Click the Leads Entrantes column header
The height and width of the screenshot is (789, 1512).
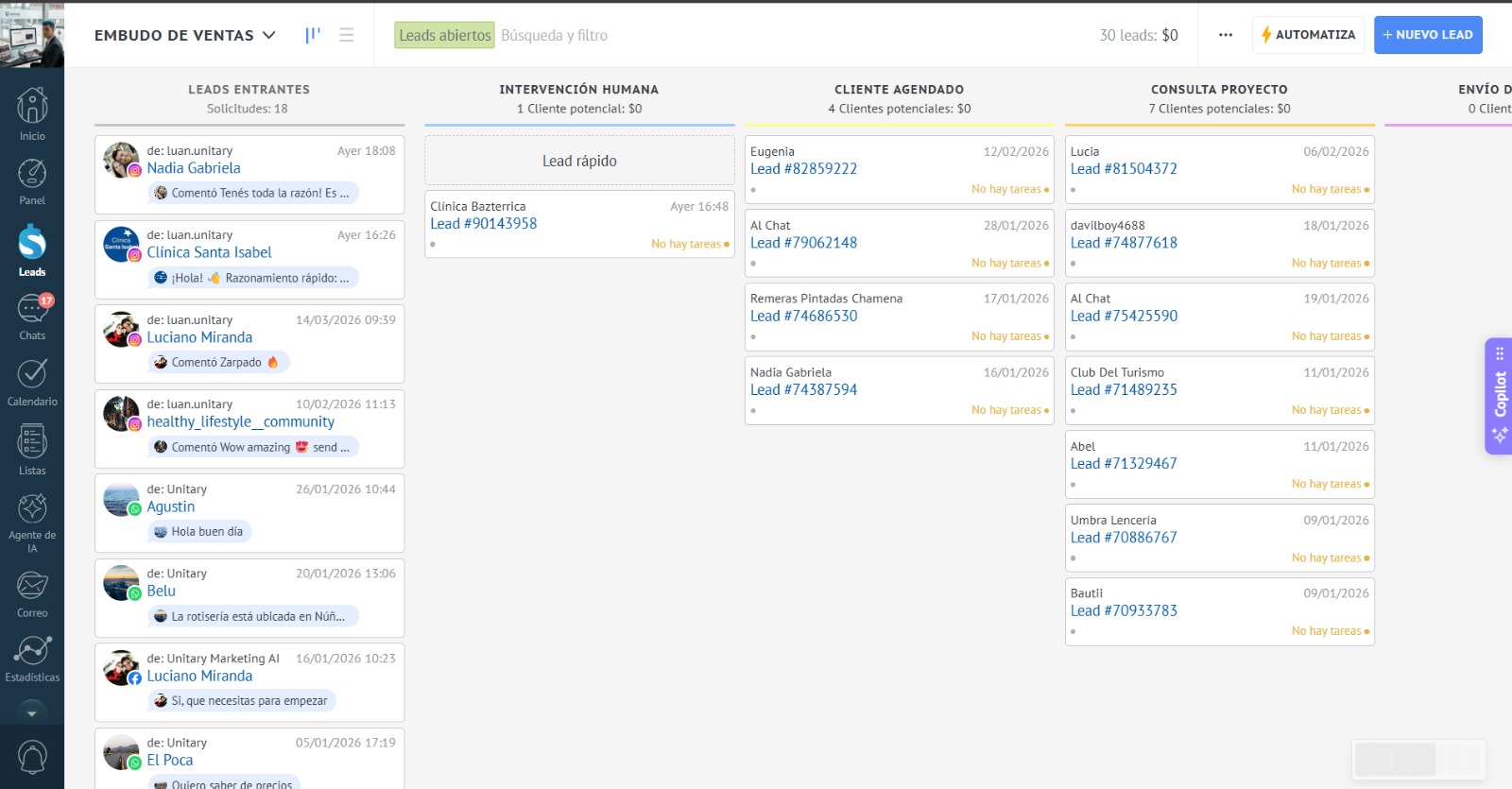coord(249,90)
